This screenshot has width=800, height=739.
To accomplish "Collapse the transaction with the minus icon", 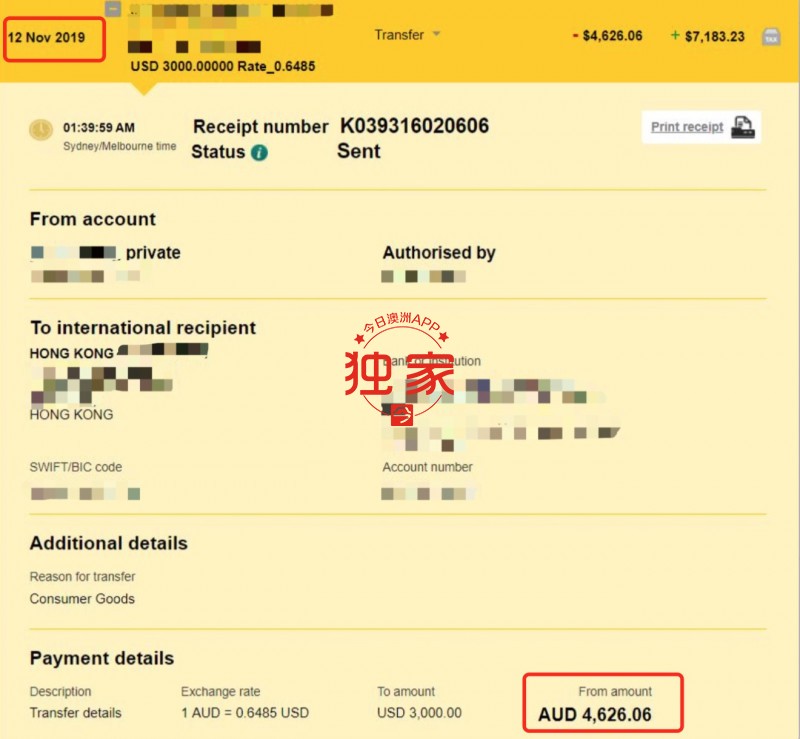I will 113,8.
